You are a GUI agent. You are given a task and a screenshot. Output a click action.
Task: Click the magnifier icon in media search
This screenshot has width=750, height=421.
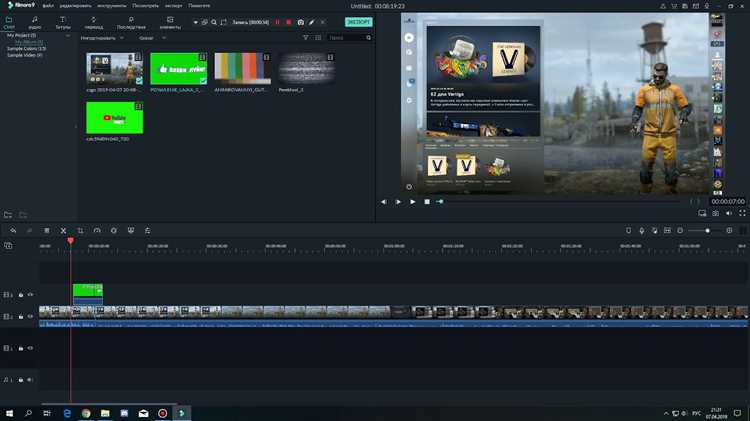click(x=368, y=37)
